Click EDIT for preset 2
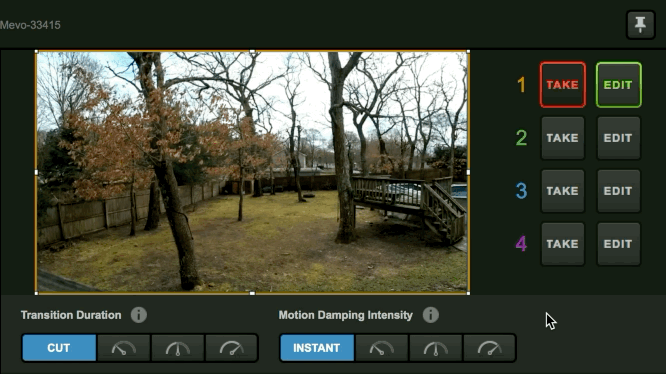Screen dimensions: 666x374 (618, 138)
